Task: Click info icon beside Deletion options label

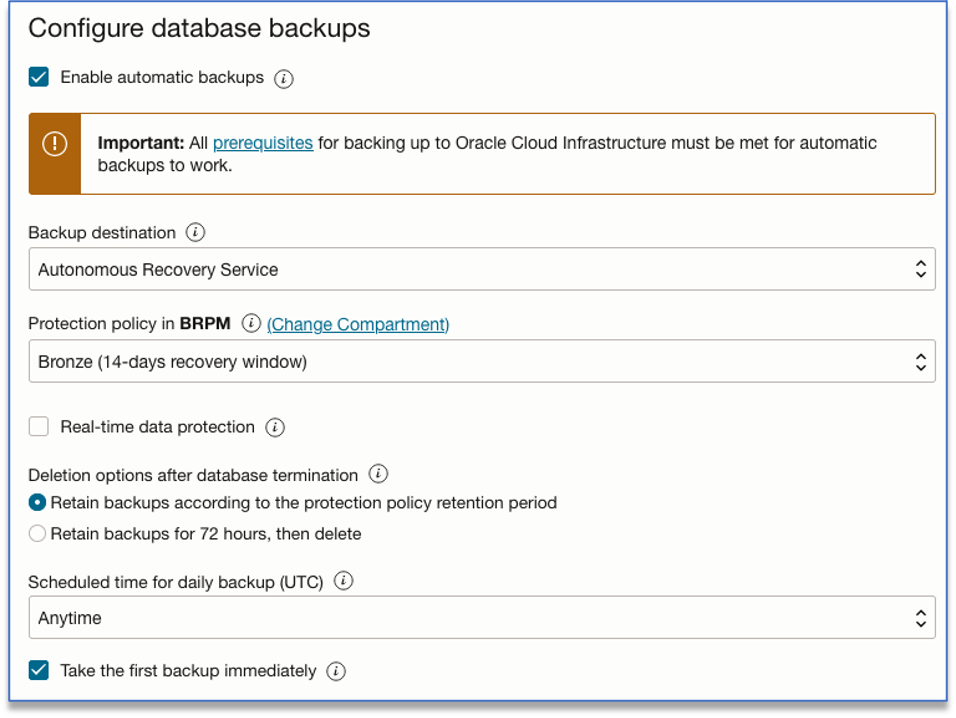Action: coord(378,475)
